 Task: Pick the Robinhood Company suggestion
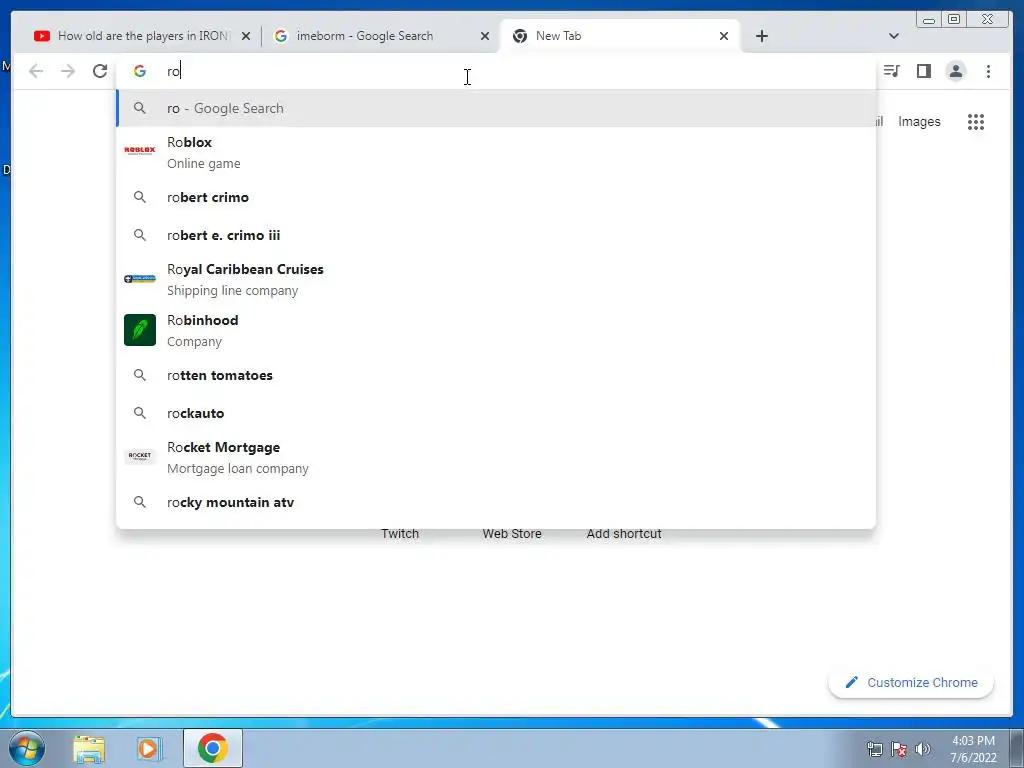coord(496,330)
